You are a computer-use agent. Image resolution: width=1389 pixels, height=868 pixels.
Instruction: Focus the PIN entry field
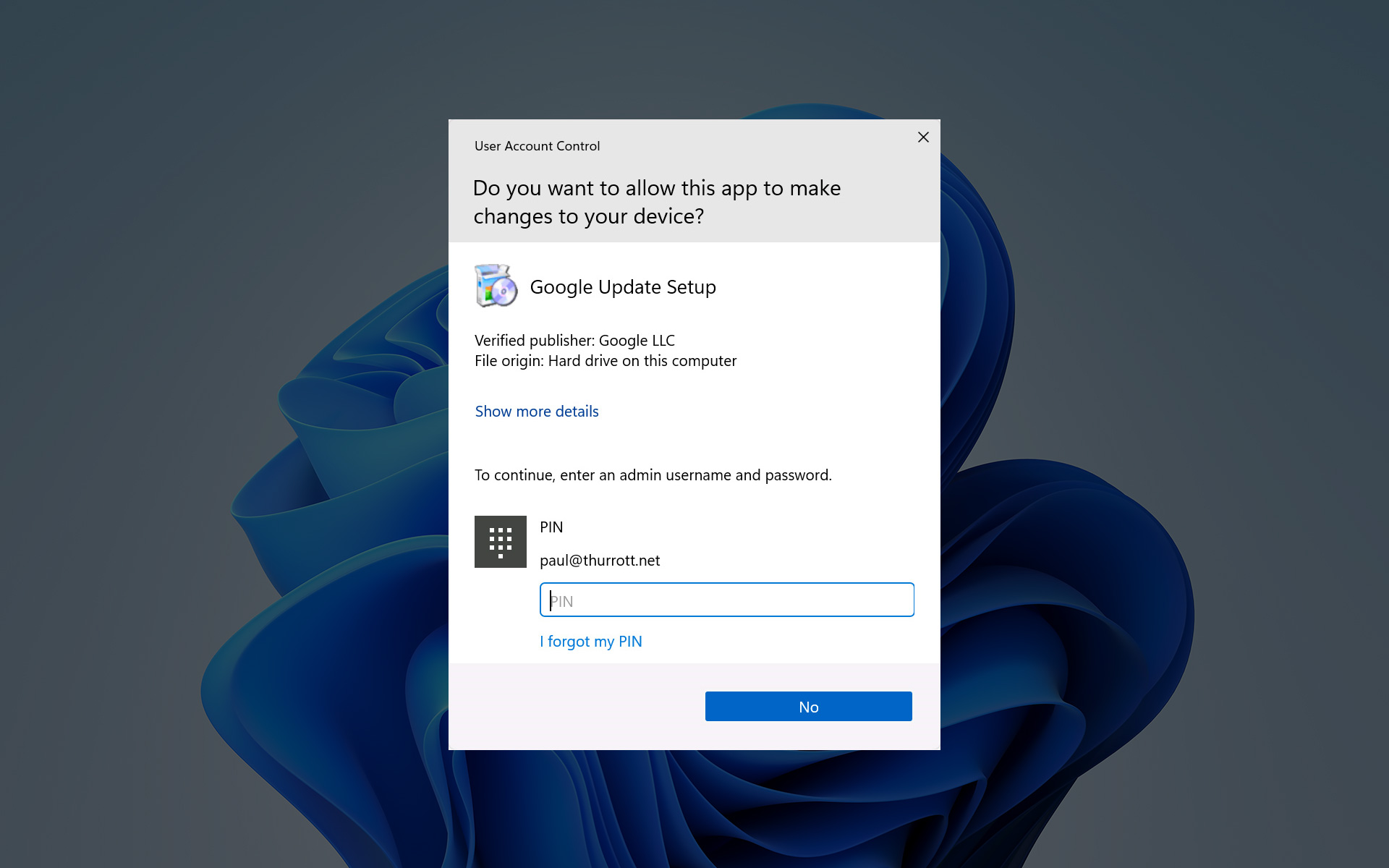click(727, 600)
